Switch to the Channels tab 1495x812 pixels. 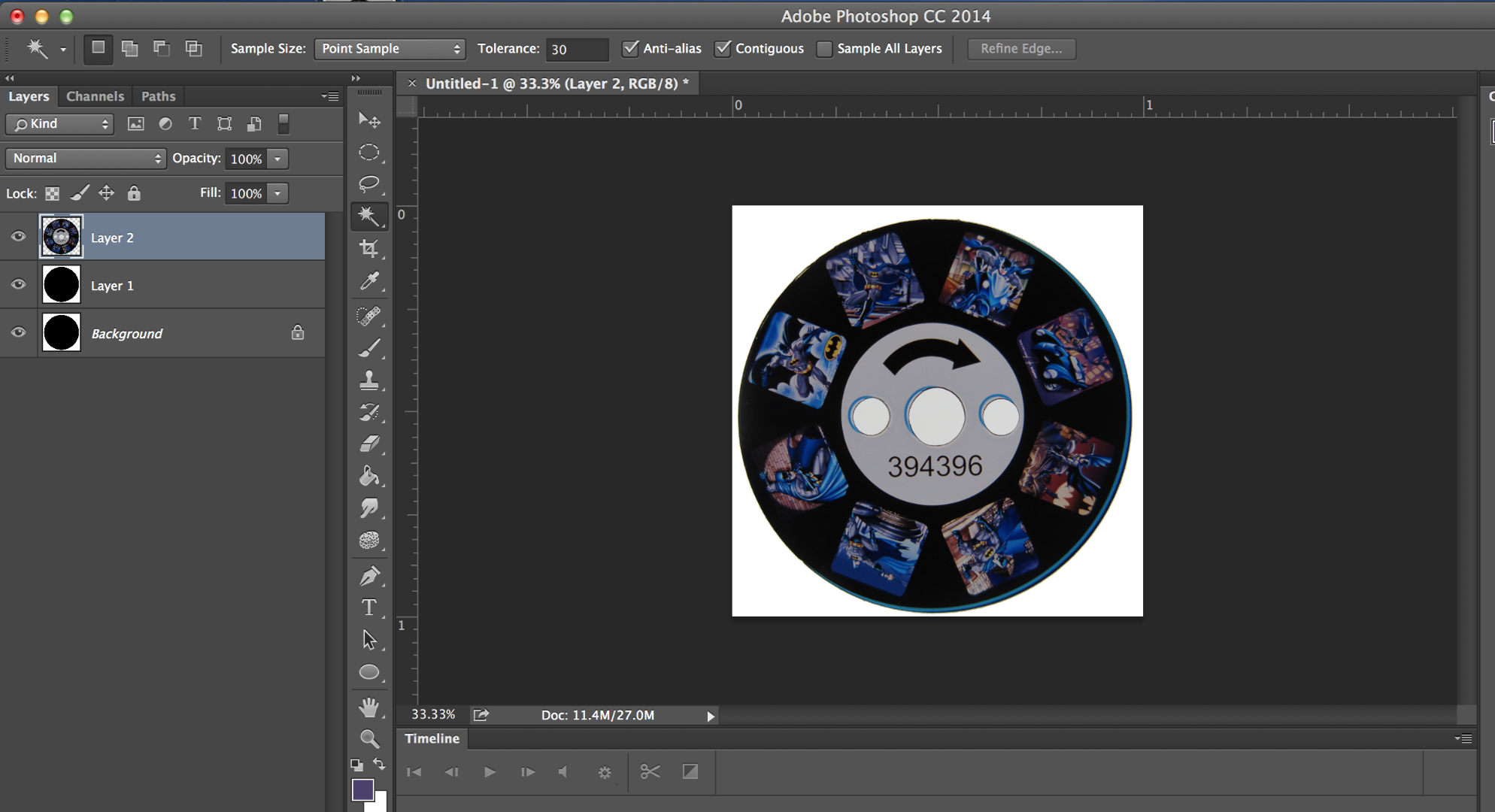[95, 96]
